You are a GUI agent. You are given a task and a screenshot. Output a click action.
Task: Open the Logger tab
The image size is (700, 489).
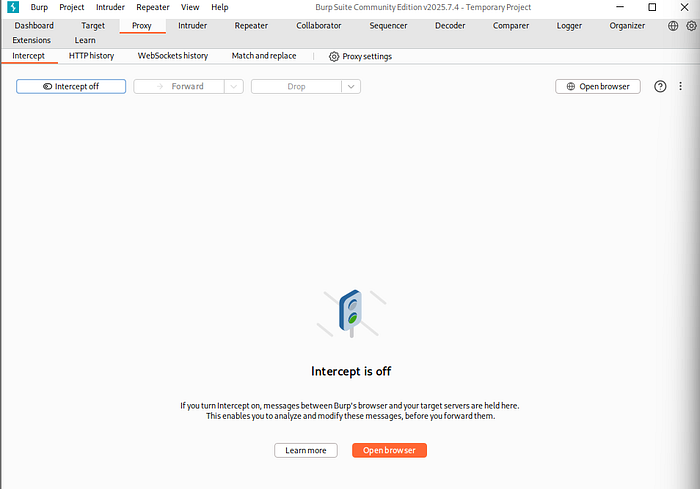pos(569,25)
